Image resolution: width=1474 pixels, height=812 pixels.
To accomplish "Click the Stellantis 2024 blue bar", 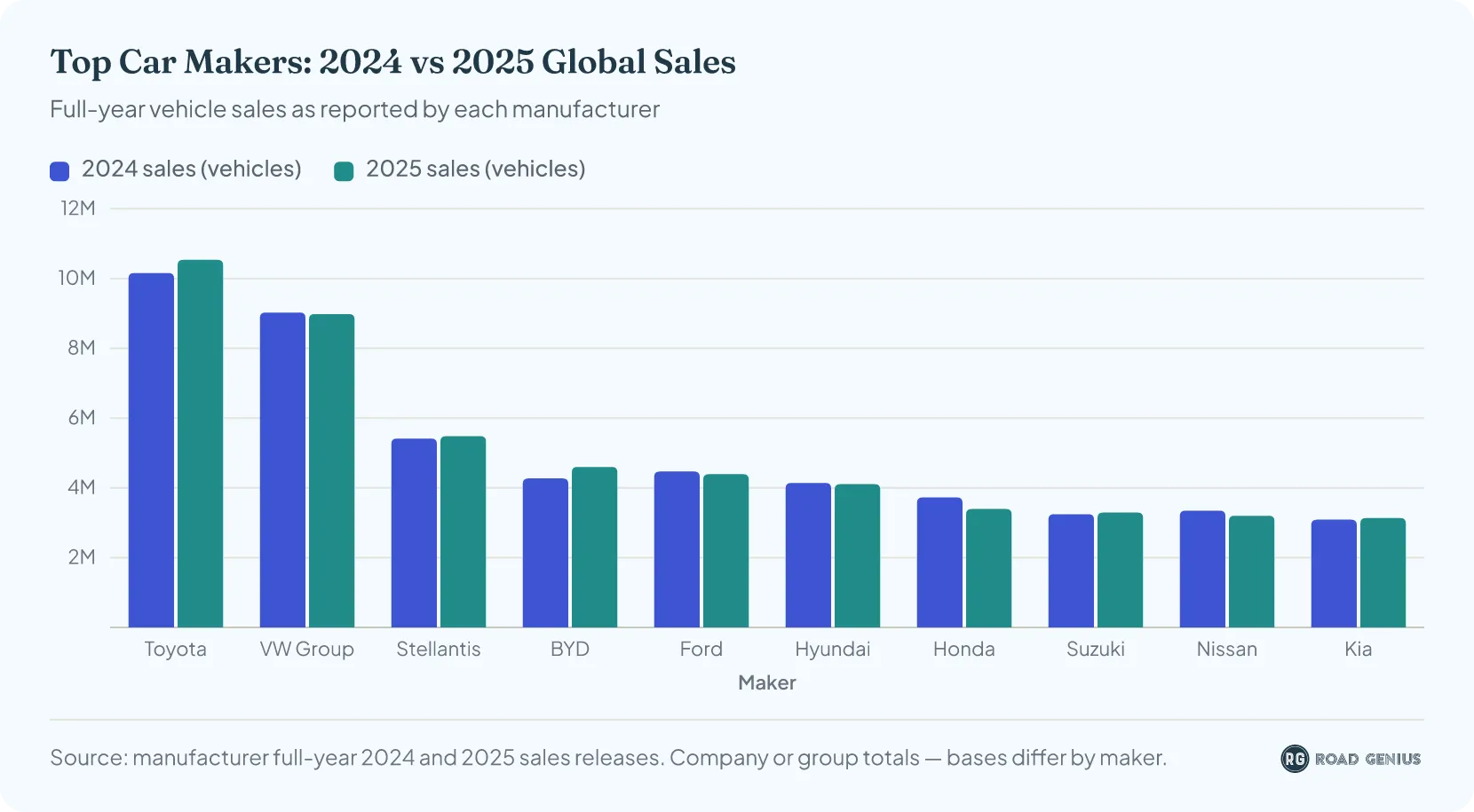I will tap(414, 532).
